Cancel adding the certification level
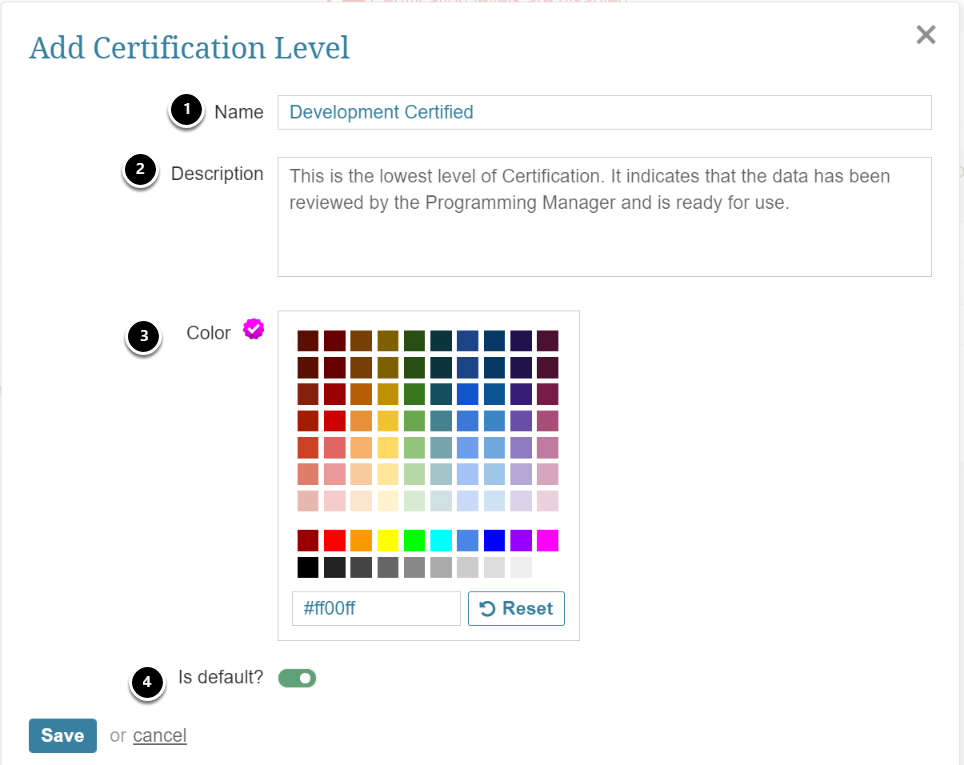The height and width of the screenshot is (765, 964). click(x=160, y=736)
